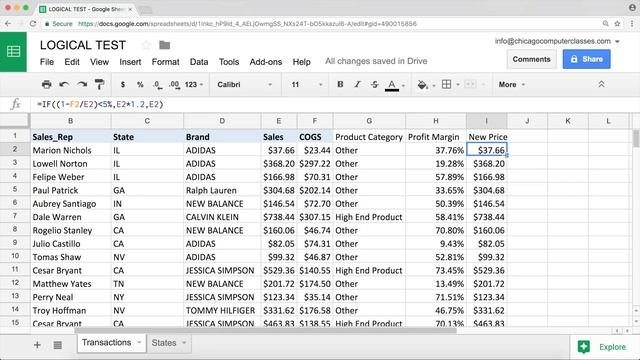Switch to the Transactions sheet tab
This screenshot has height=360, width=640.
click(x=107, y=342)
